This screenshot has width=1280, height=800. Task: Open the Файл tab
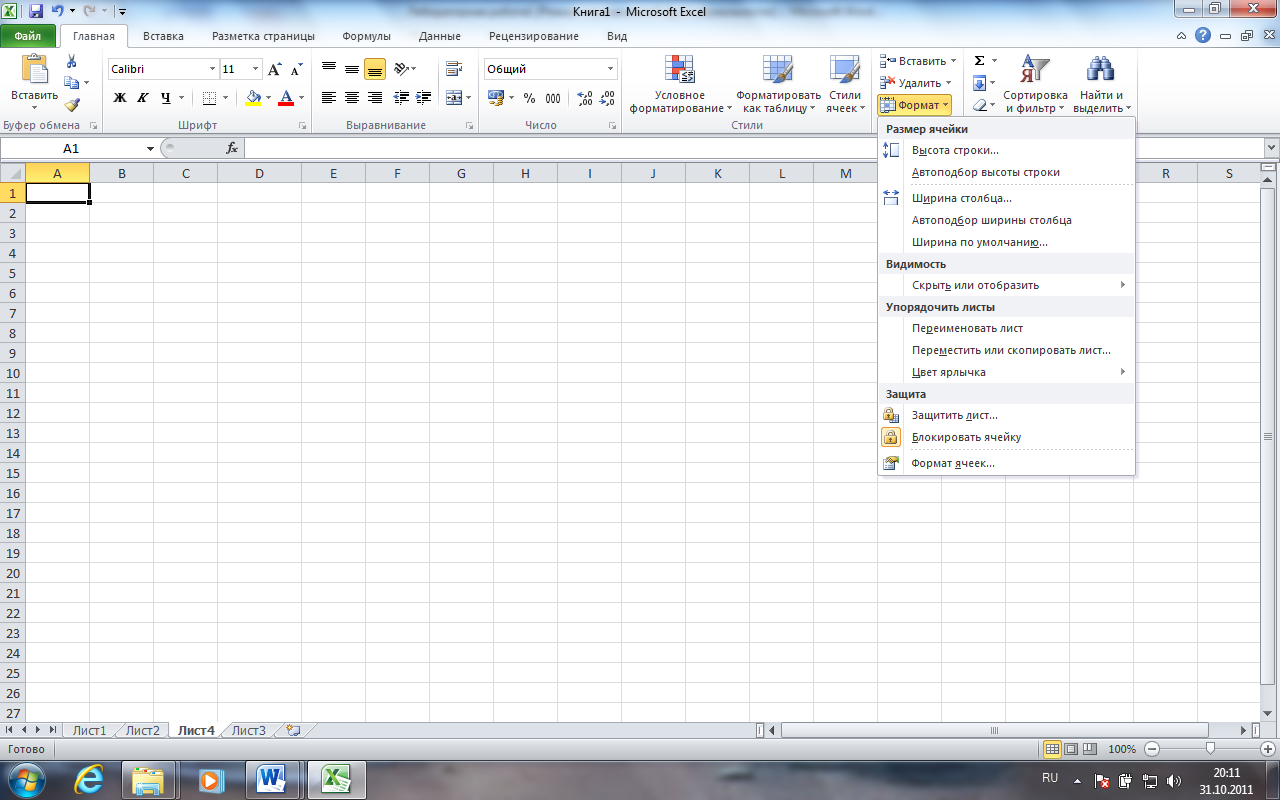[x=28, y=36]
